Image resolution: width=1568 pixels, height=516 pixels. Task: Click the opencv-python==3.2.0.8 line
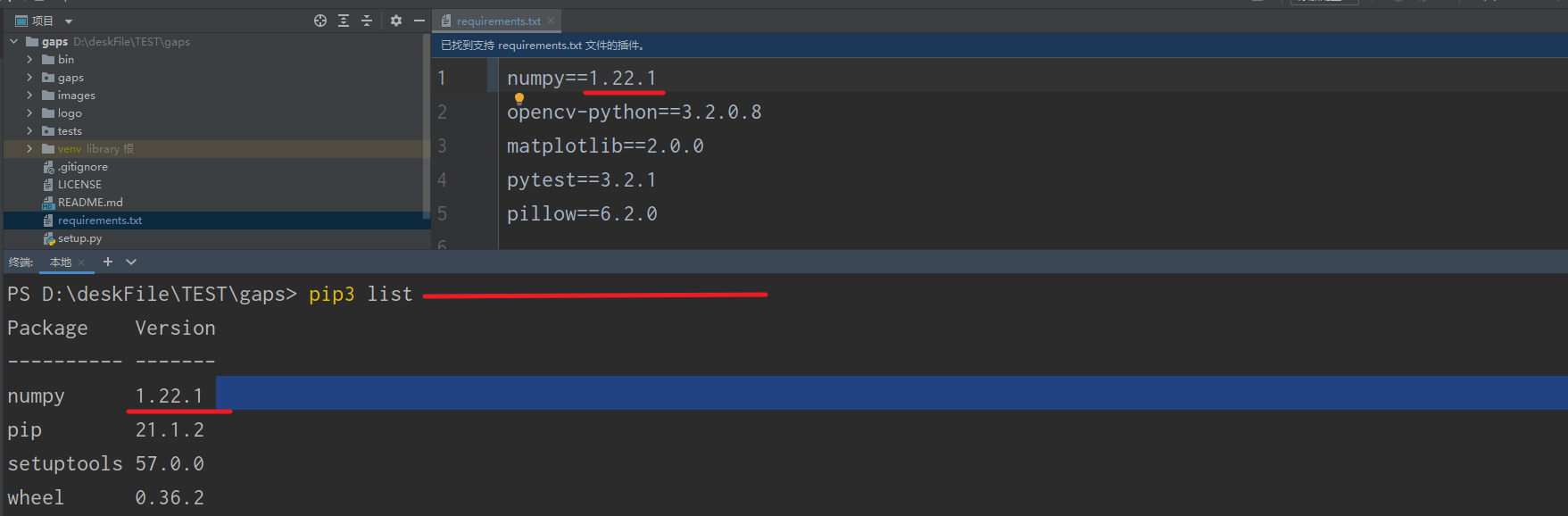coord(634,112)
